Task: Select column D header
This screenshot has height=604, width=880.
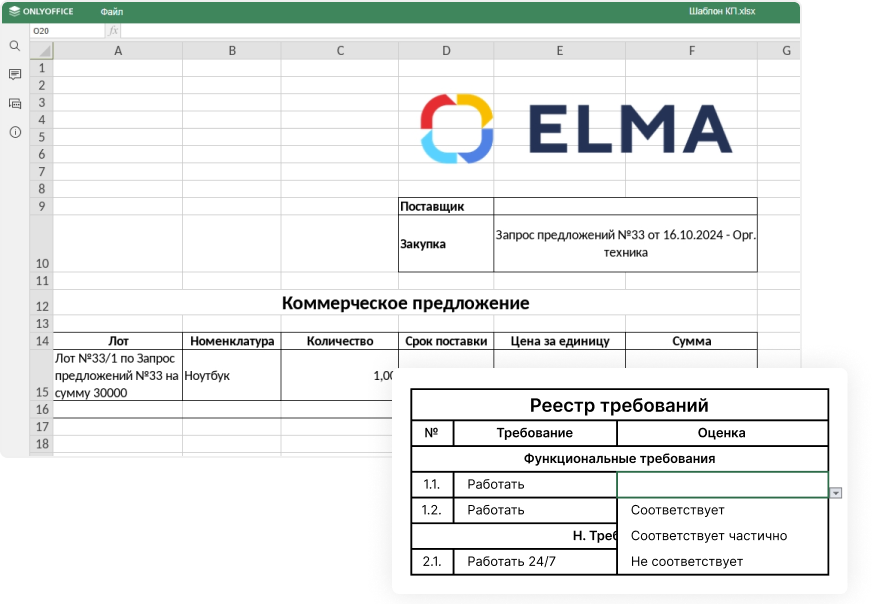Action: click(446, 51)
